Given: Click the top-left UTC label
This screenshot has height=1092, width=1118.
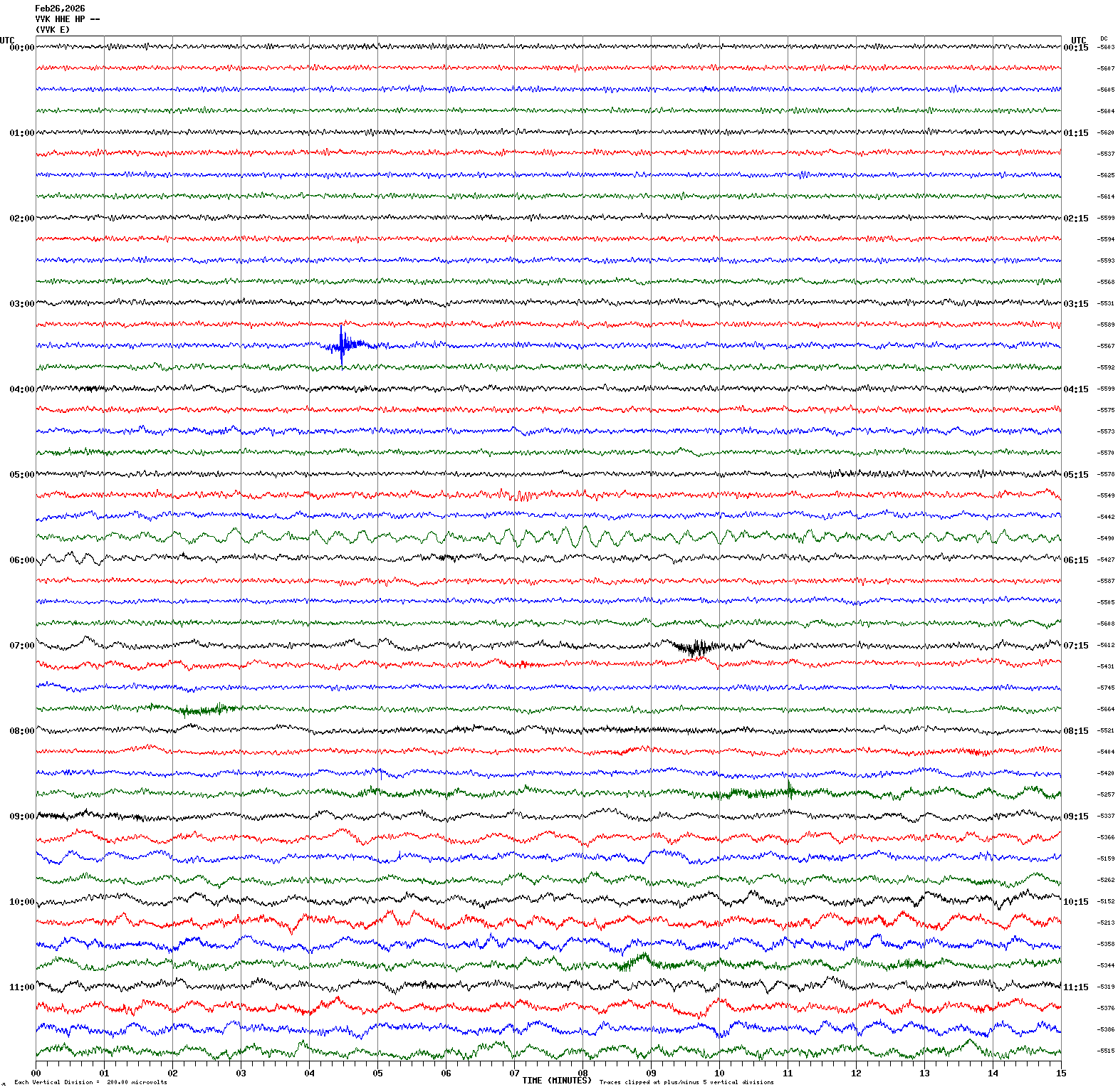Looking at the screenshot, I should (x=7, y=41).
